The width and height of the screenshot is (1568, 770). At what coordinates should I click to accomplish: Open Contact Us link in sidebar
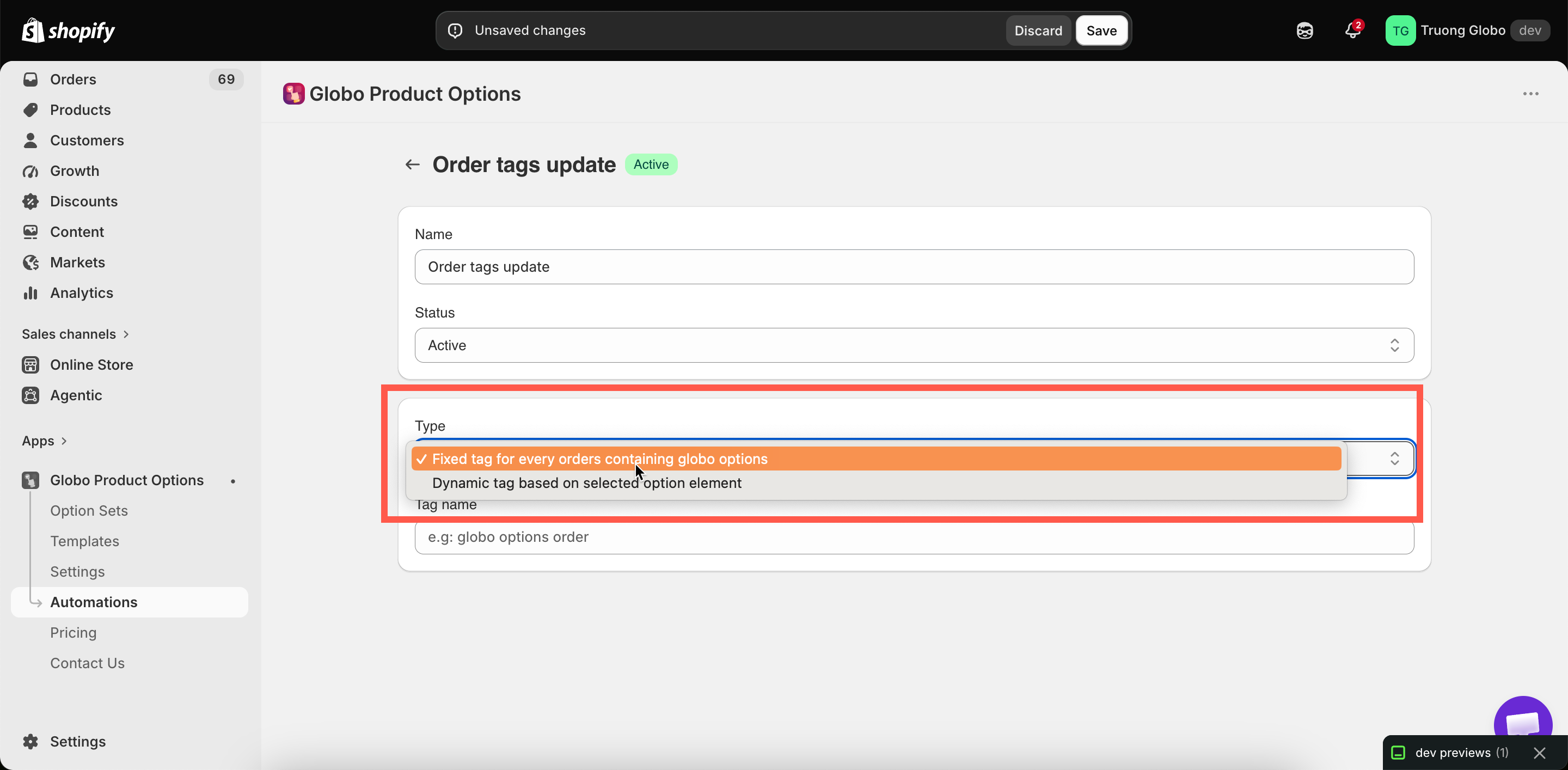coord(87,663)
